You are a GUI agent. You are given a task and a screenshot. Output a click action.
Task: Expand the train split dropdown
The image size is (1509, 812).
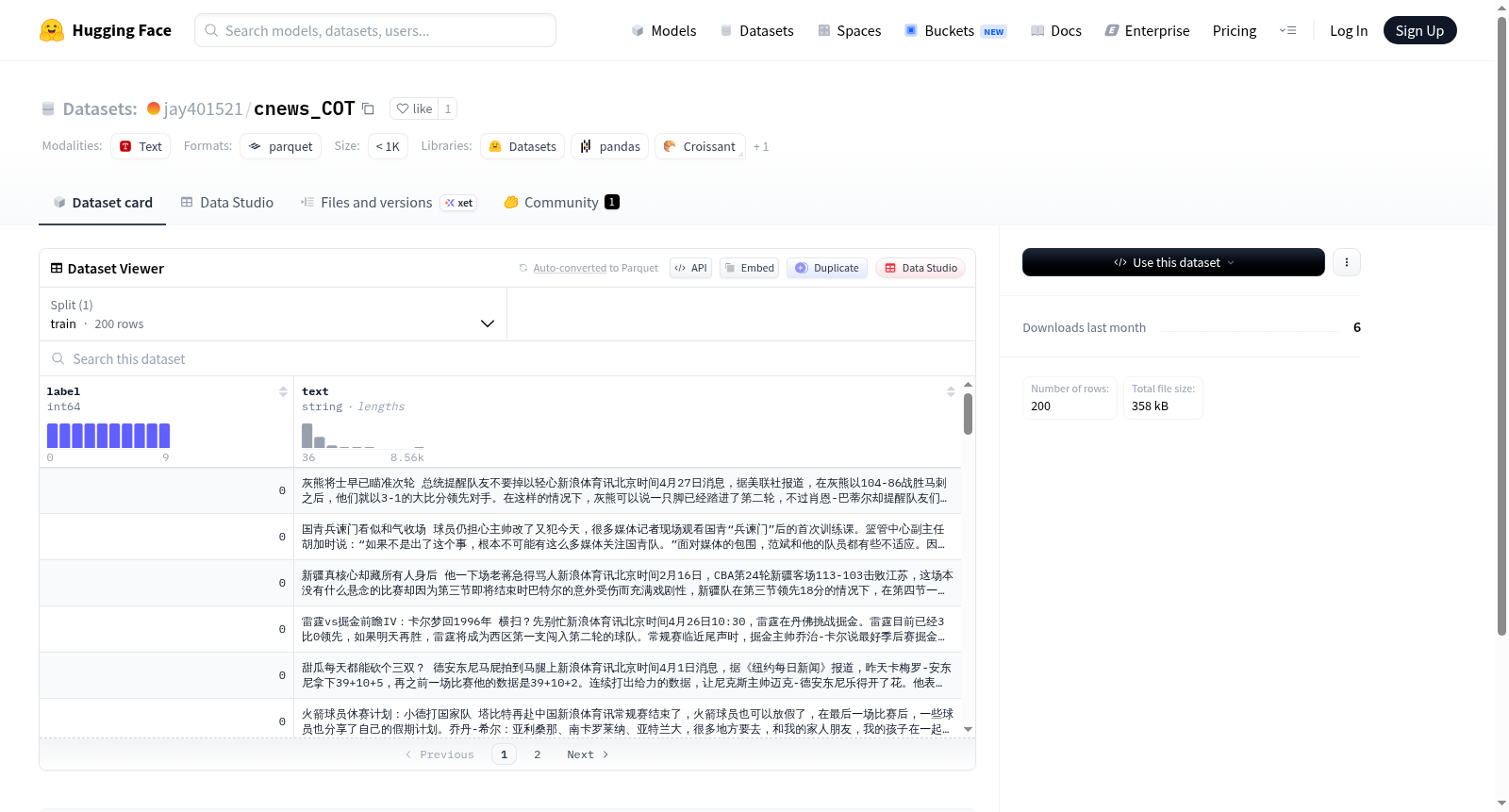(274, 314)
